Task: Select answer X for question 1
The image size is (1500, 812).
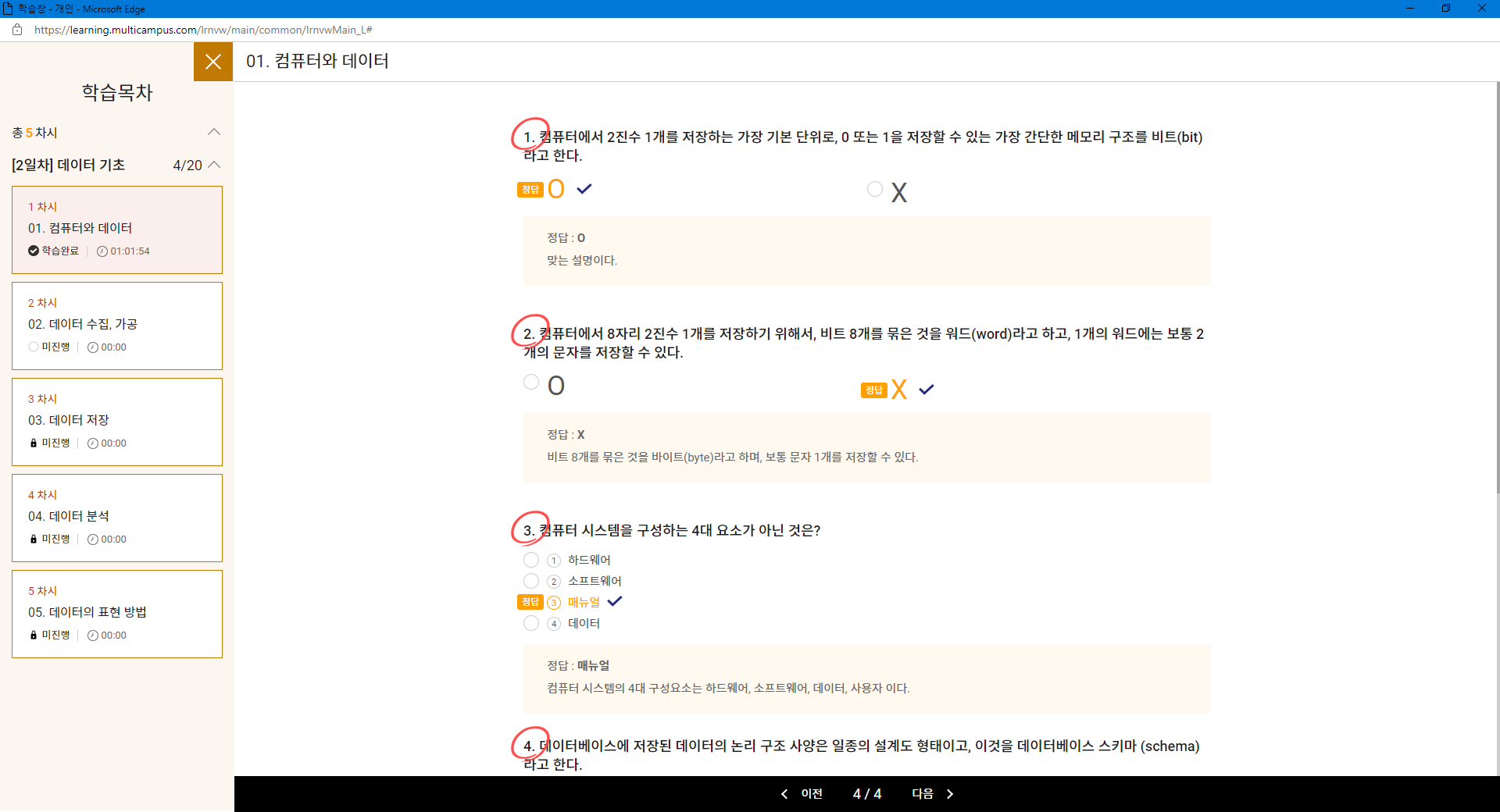Action: click(875, 189)
